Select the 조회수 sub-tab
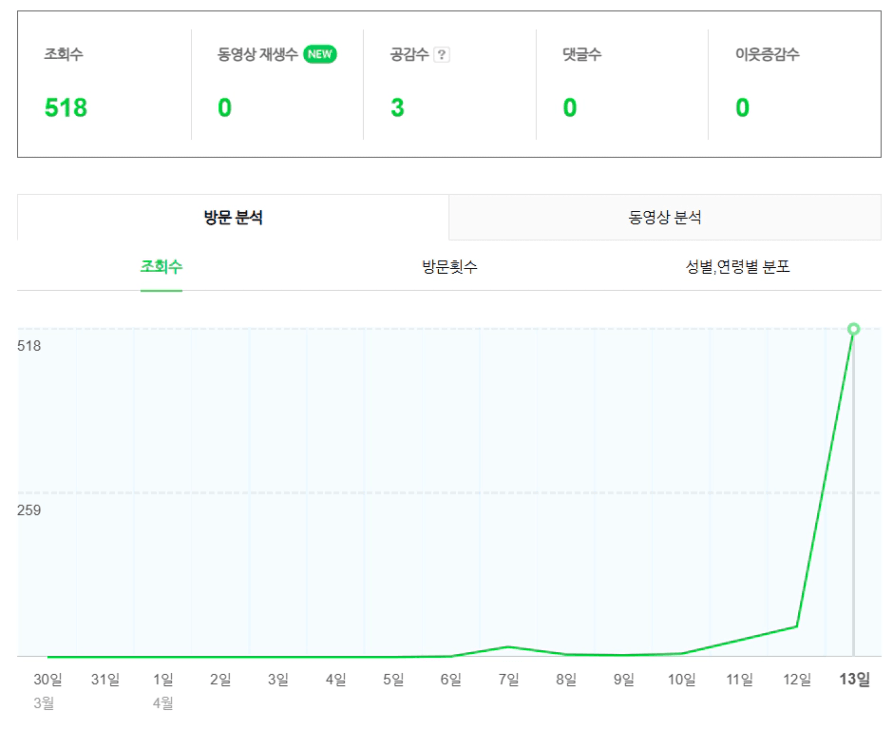 [x=161, y=267]
